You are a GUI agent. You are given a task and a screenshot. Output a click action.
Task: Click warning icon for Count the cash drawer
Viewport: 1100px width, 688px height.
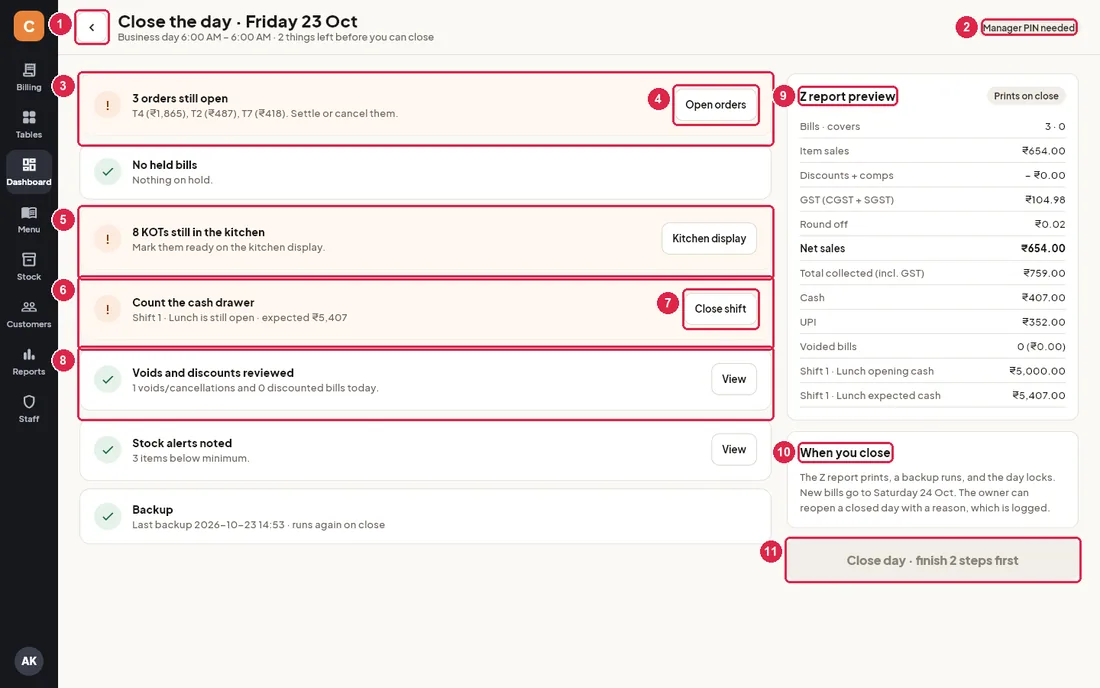click(107, 309)
